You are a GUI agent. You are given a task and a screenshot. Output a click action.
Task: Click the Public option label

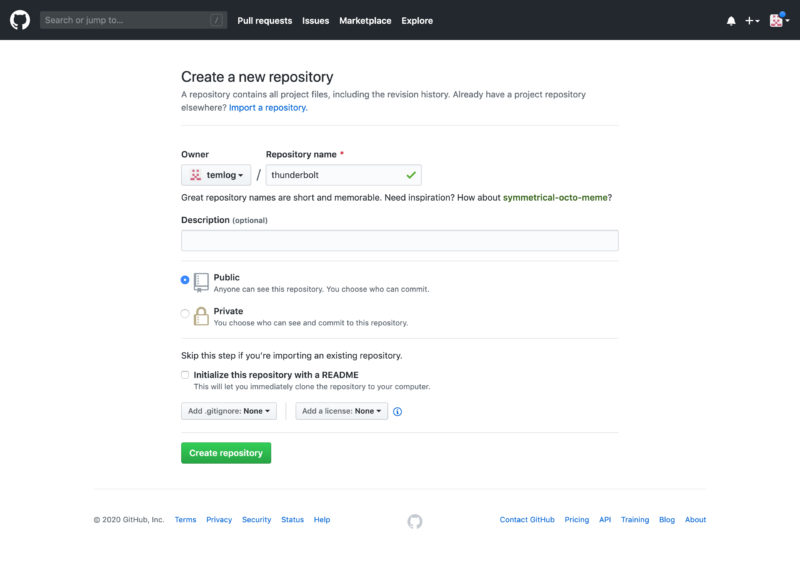point(227,277)
